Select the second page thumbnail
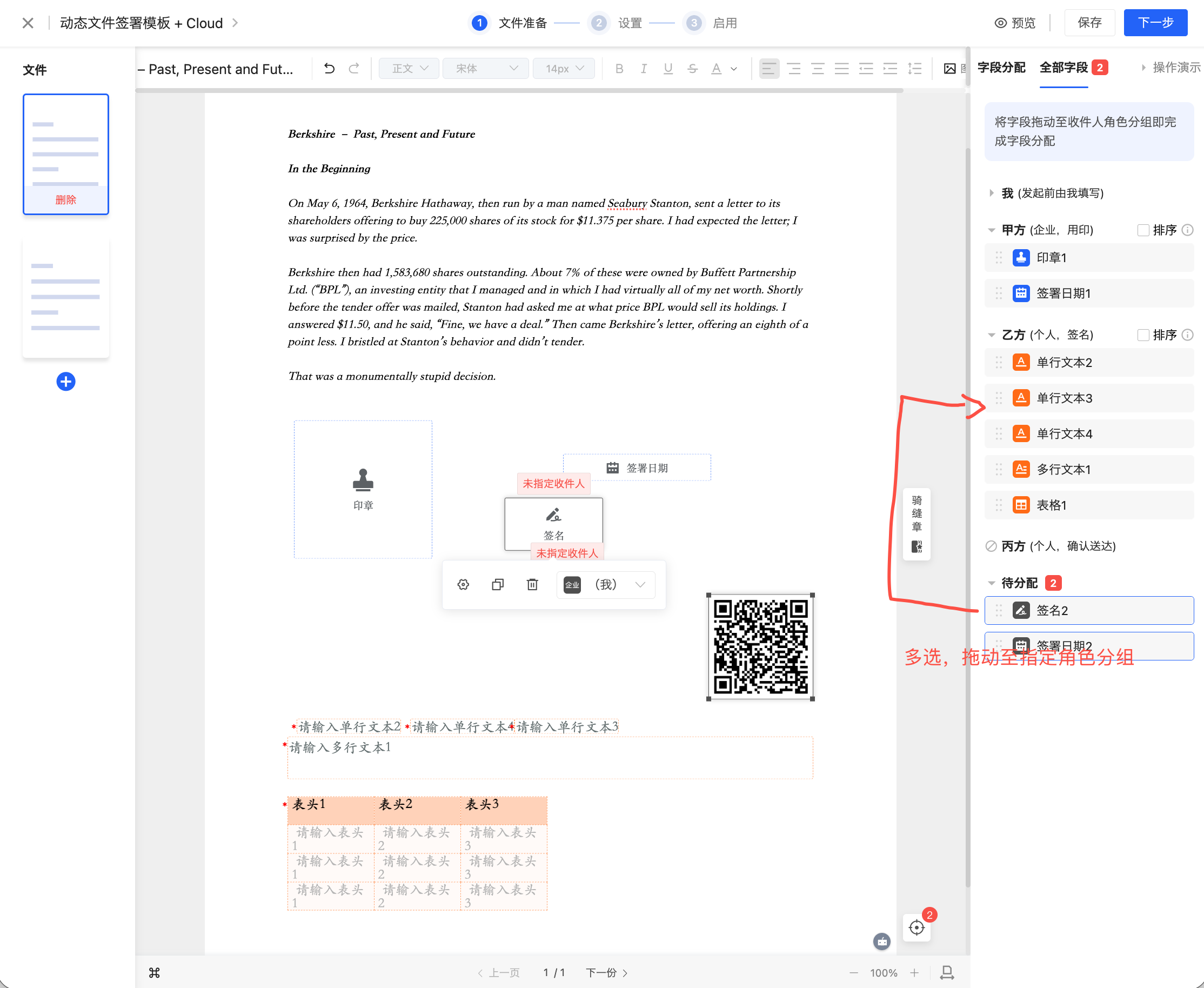The width and height of the screenshot is (1204, 988). (x=66, y=297)
